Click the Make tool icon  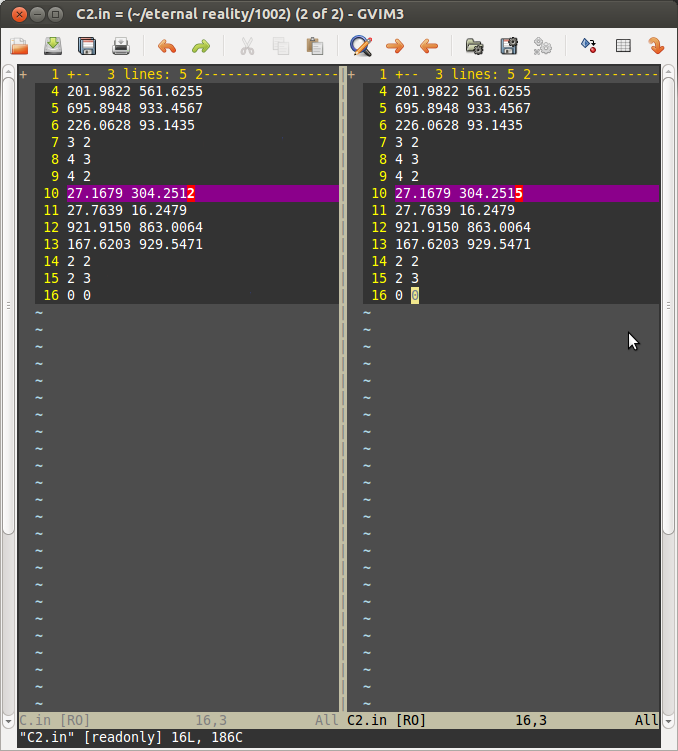(542, 46)
